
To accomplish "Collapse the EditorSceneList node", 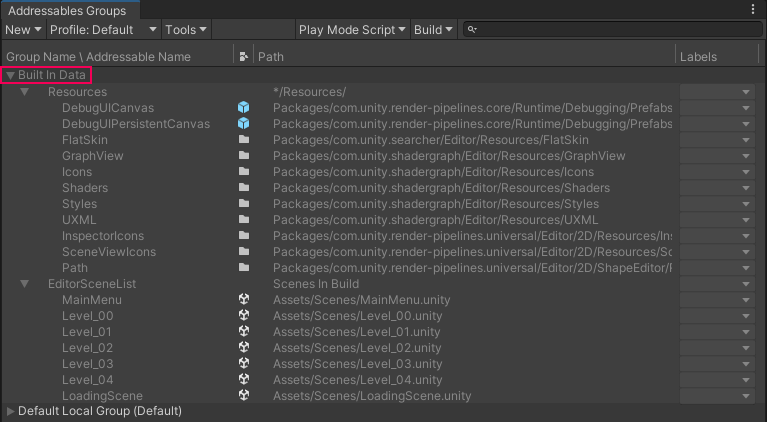I will coord(25,284).
